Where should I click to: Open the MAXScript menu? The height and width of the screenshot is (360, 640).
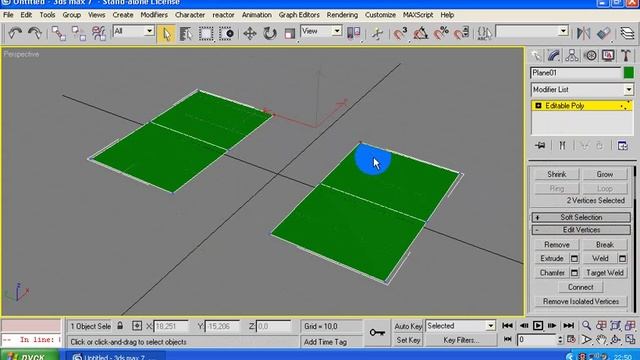tap(418, 15)
